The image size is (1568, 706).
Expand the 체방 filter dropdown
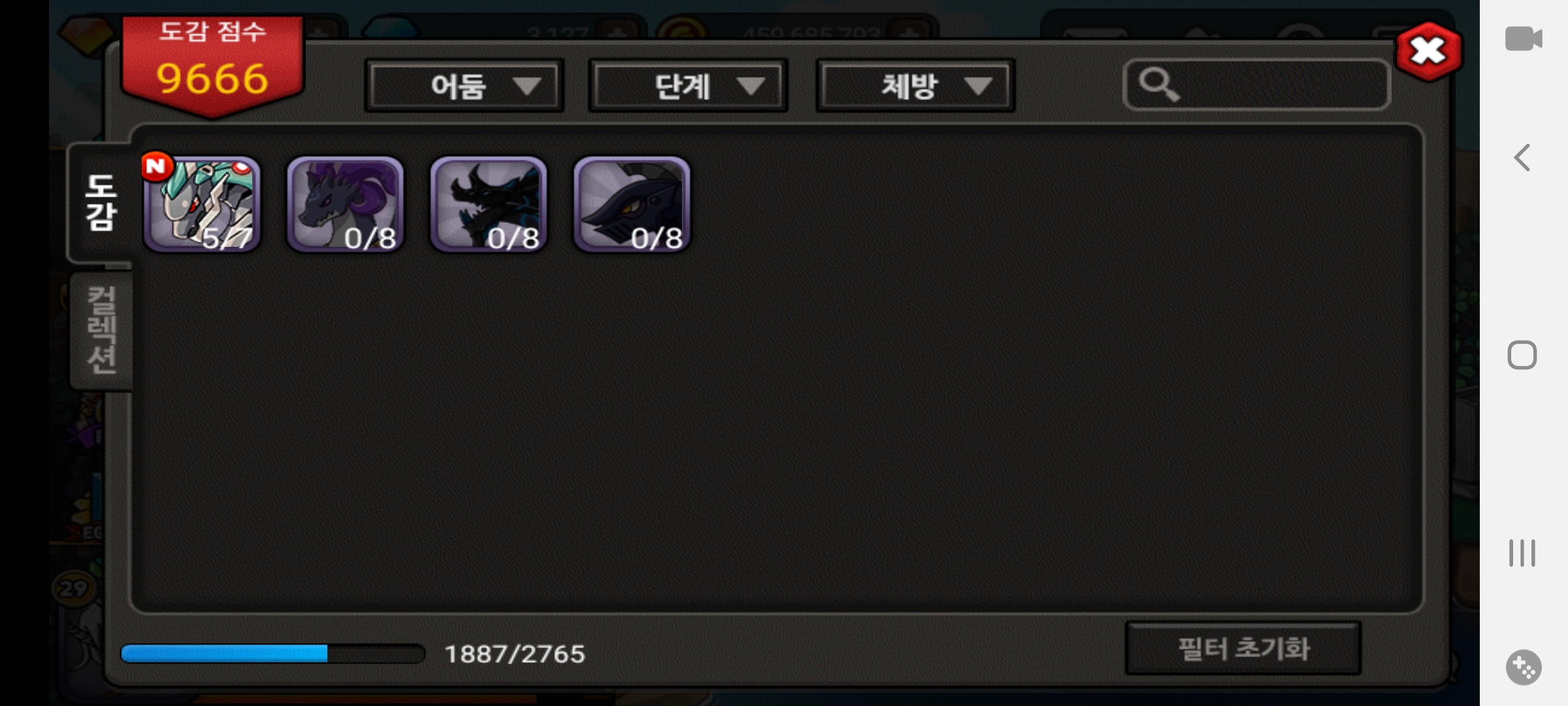pos(915,86)
